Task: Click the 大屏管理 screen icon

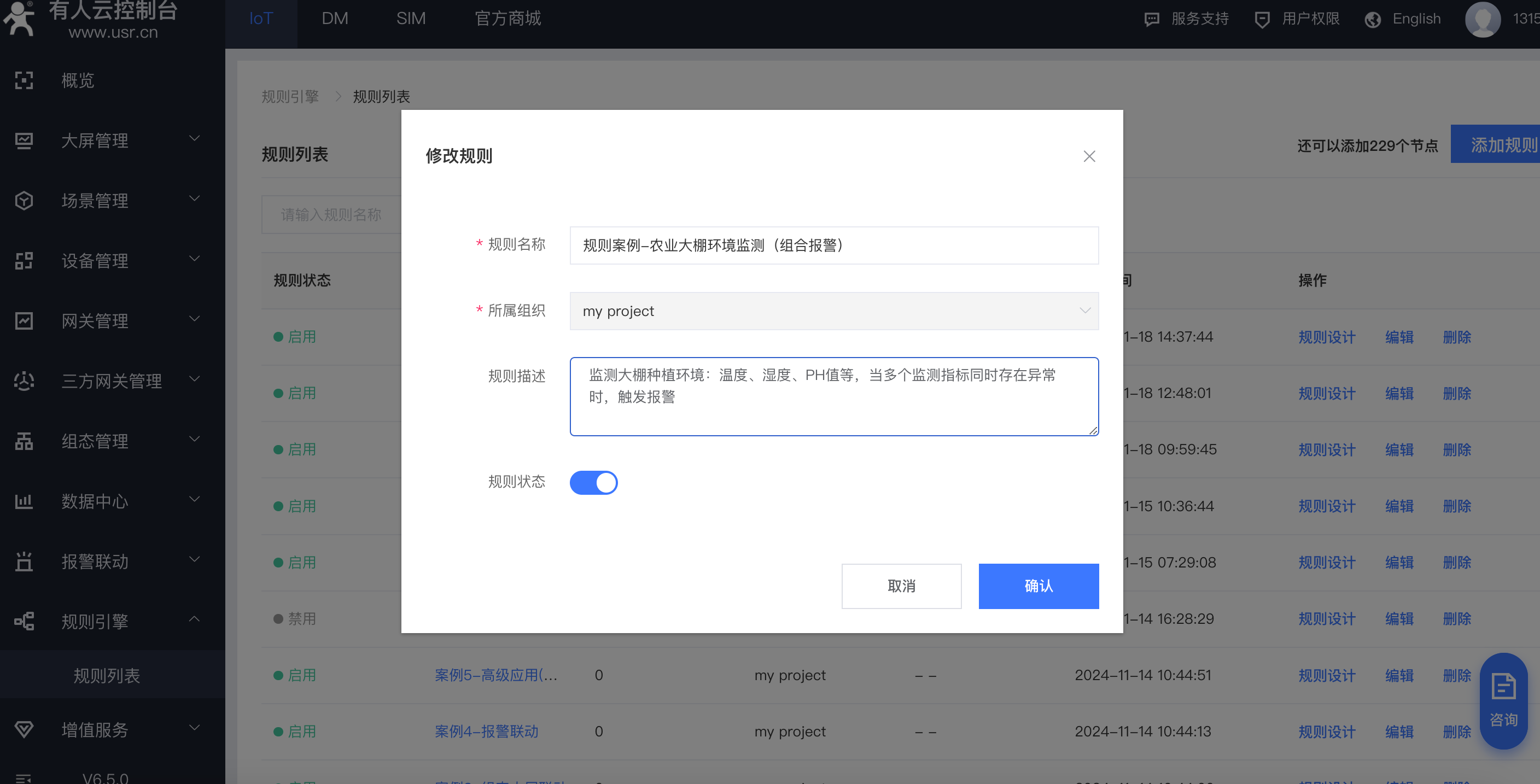Action: pyautogui.click(x=24, y=141)
